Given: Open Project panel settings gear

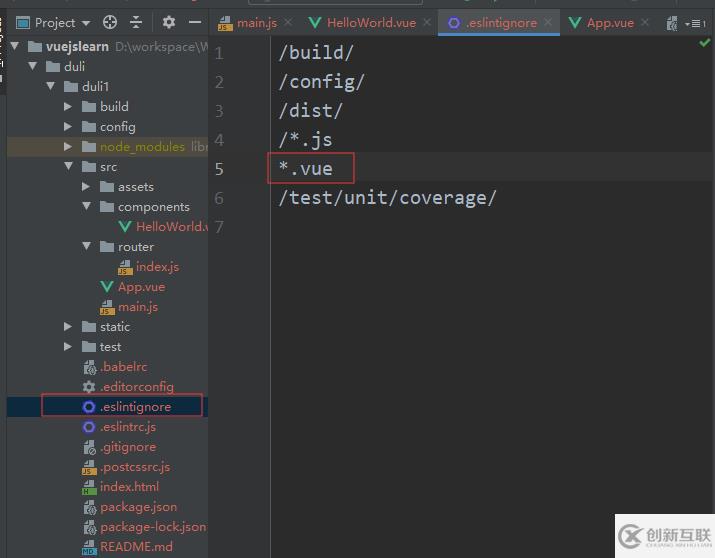Looking at the screenshot, I should [169, 22].
